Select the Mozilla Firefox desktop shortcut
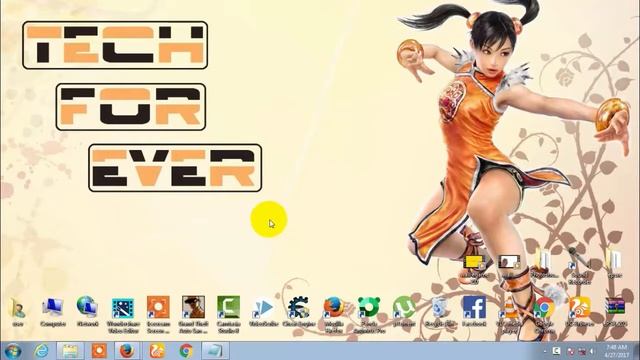This screenshot has width=640, height=360. coord(334,314)
